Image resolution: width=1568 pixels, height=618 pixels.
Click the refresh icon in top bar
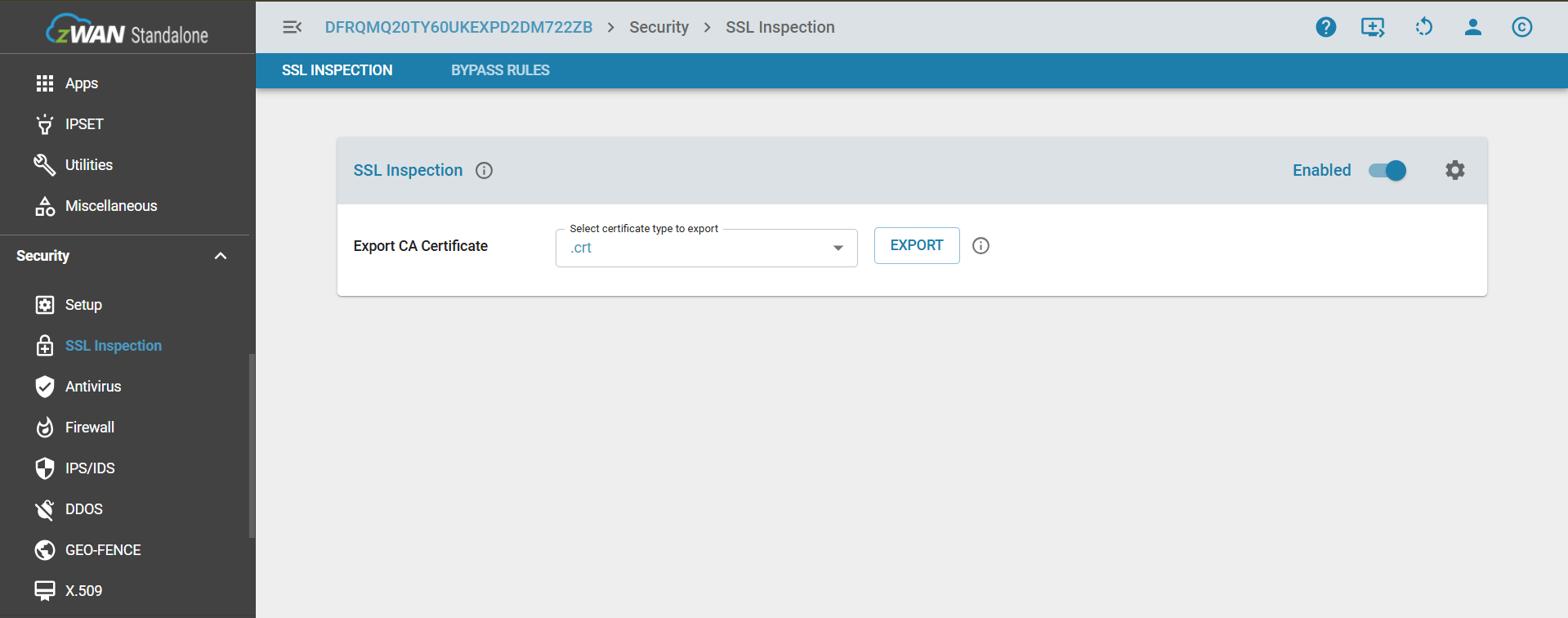coord(1423,27)
